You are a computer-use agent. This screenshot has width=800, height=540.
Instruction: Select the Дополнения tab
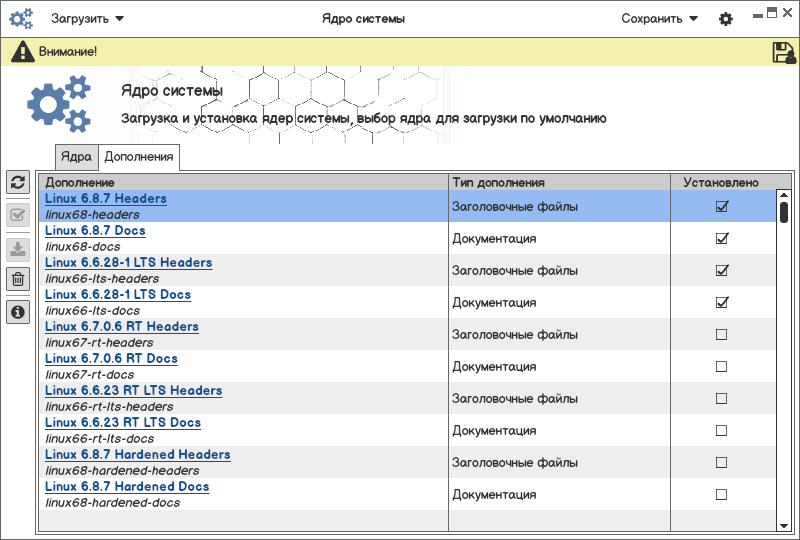tap(139, 157)
